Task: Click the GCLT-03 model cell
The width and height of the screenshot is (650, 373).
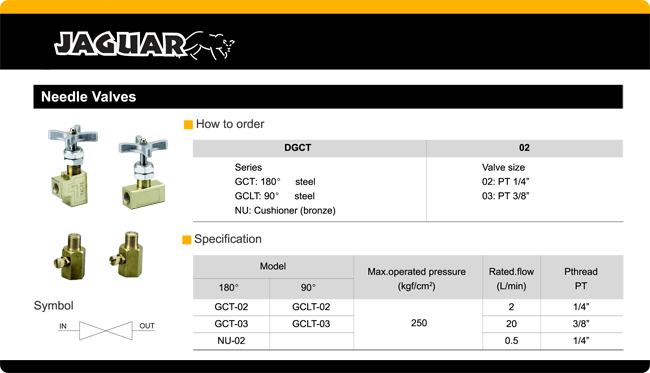Action: point(311,324)
